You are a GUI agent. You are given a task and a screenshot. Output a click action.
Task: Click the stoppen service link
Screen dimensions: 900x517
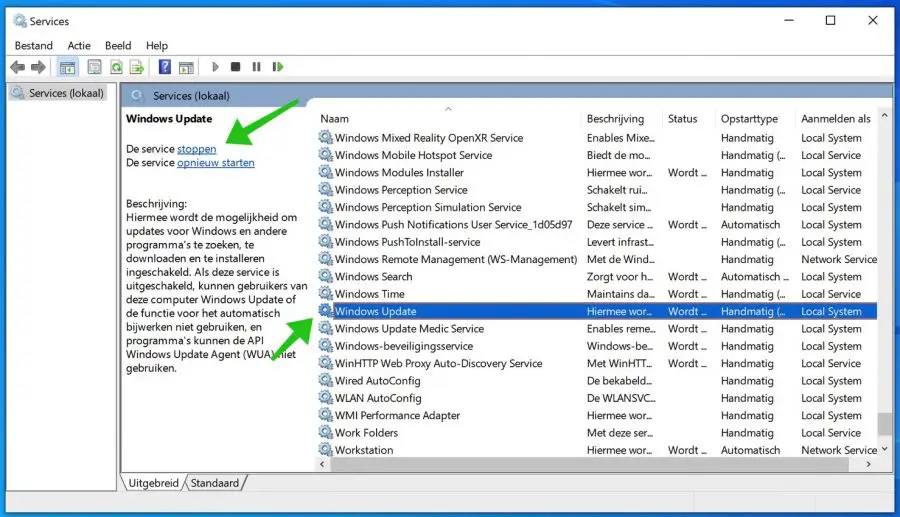(x=196, y=149)
